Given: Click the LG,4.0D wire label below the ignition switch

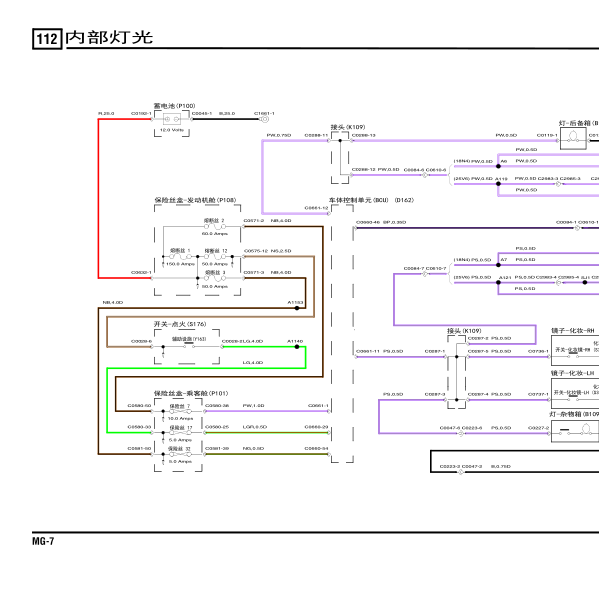Looking at the screenshot, I should coord(253,362).
